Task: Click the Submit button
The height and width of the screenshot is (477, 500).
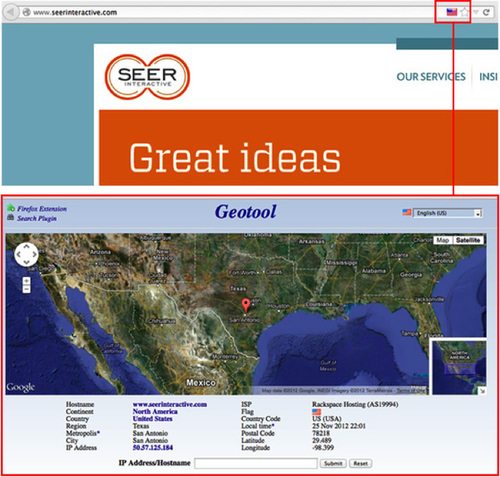Action: click(333, 463)
